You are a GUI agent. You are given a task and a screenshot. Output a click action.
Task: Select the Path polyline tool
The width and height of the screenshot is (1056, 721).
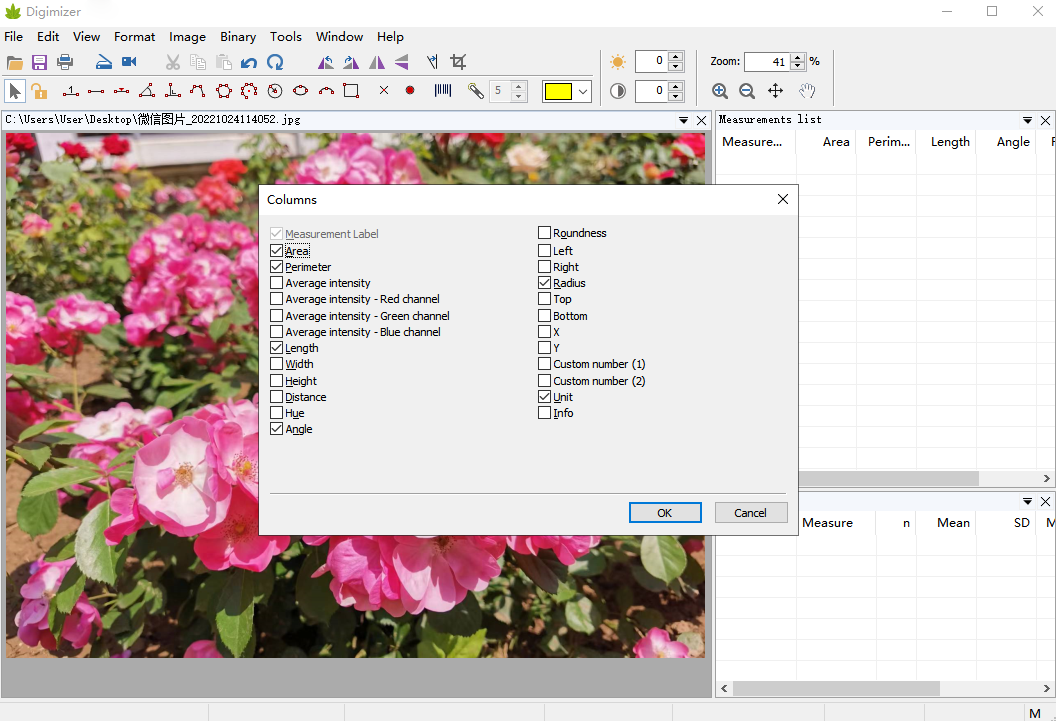pos(198,91)
